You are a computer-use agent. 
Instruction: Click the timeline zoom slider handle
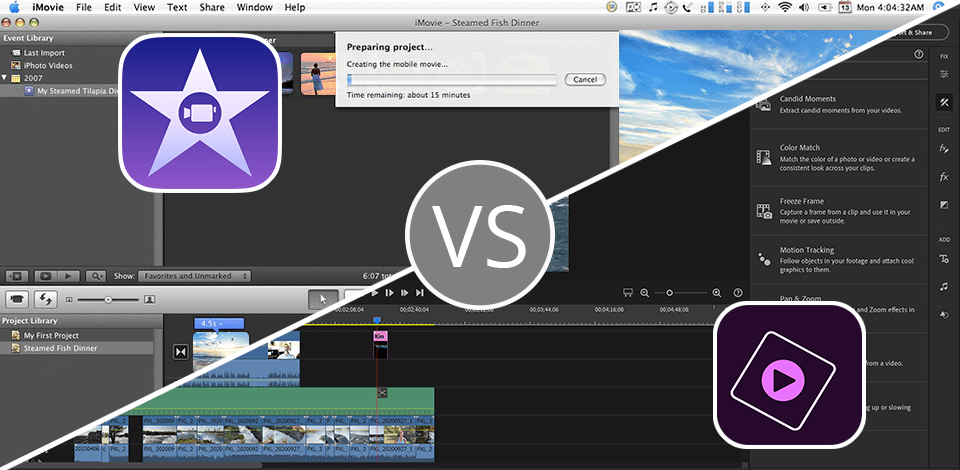tap(669, 293)
